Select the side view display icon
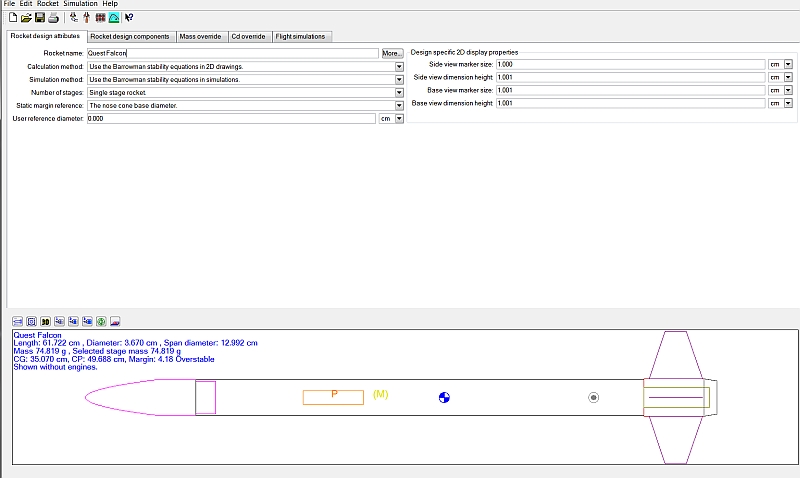800x478 pixels. 18,321
